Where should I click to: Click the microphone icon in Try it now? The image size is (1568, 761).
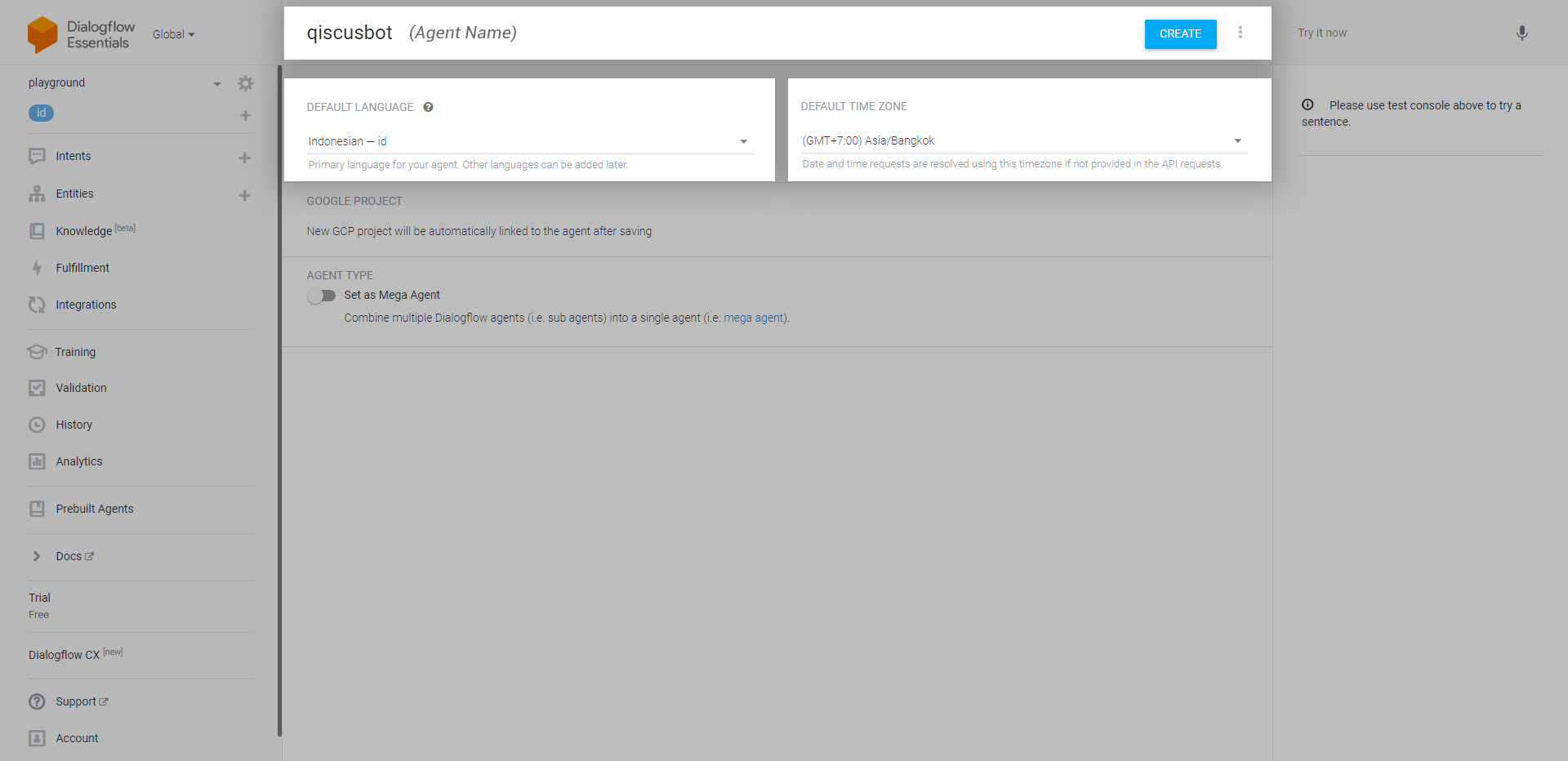pos(1521,33)
